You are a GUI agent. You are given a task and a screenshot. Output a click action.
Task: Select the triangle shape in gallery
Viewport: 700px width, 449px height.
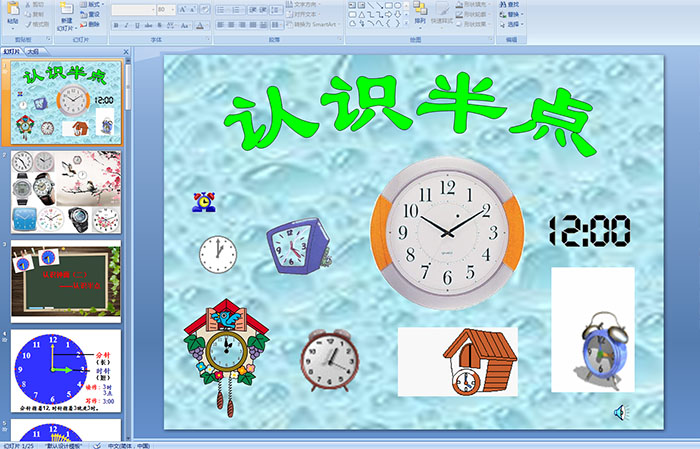(361, 15)
